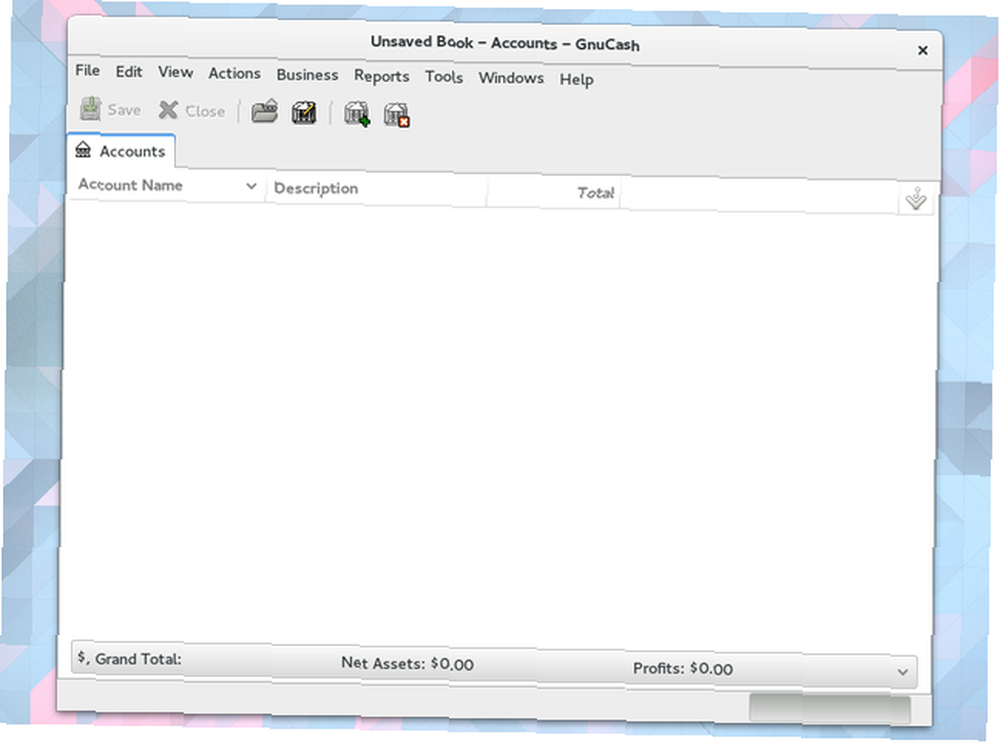Sort by the Account Name column header

(x=167, y=186)
